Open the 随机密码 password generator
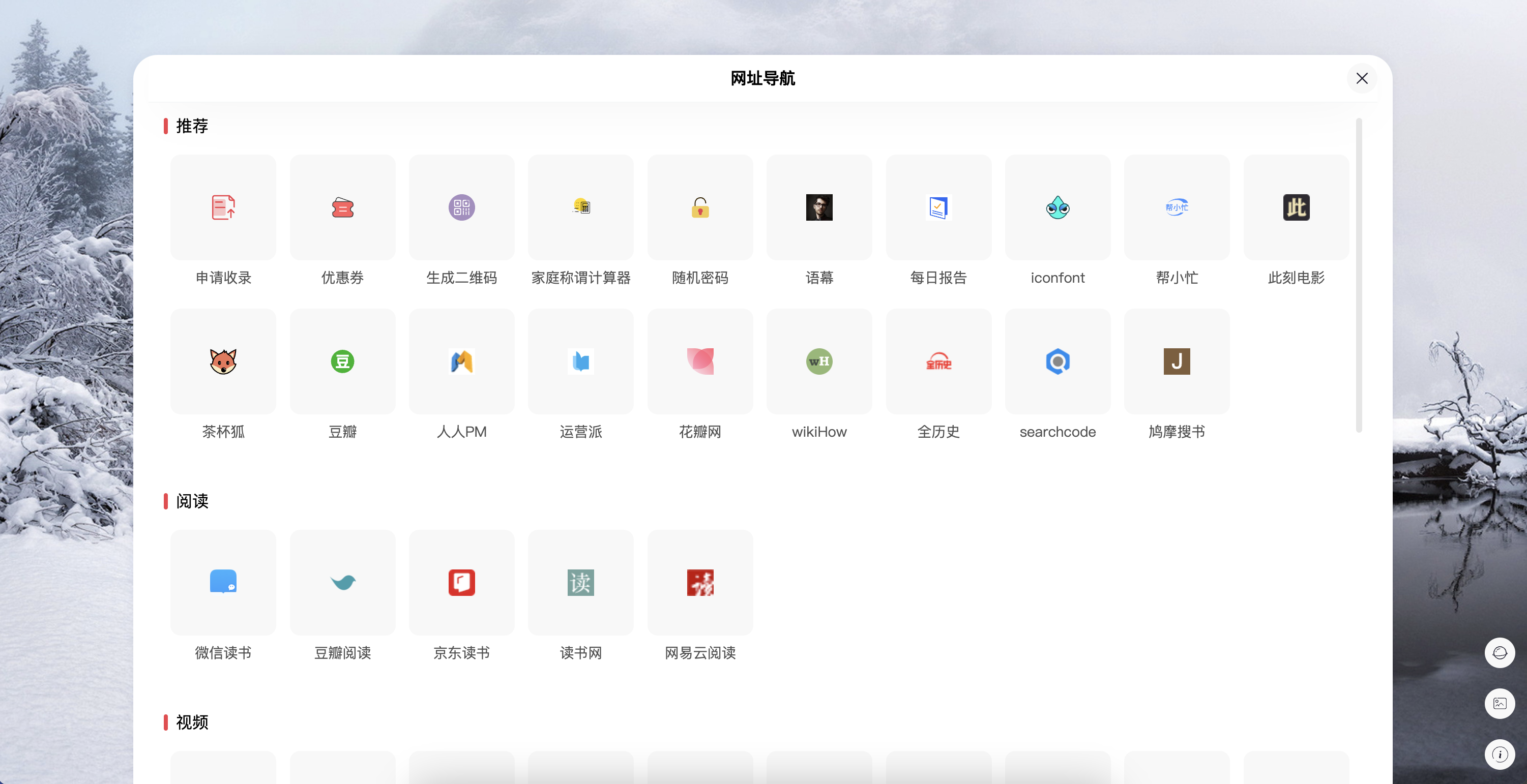 pyautogui.click(x=699, y=207)
